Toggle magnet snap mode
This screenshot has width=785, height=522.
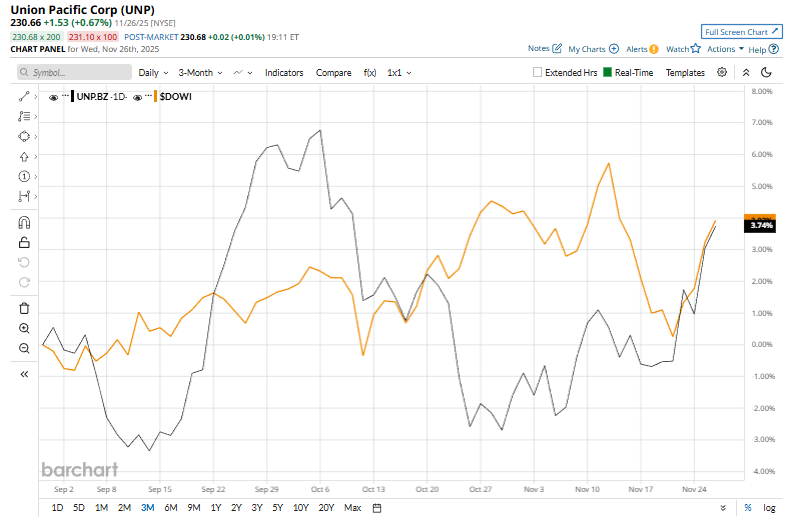[24, 222]
